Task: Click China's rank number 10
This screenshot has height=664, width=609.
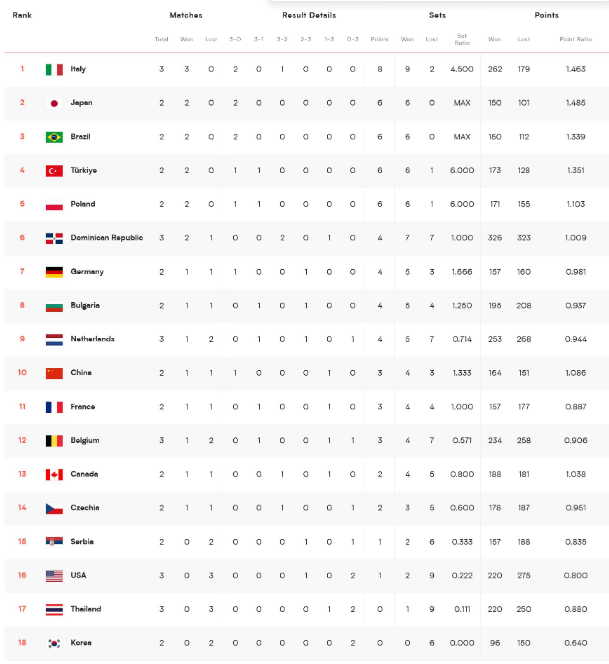Action: (x=22, y=373)
